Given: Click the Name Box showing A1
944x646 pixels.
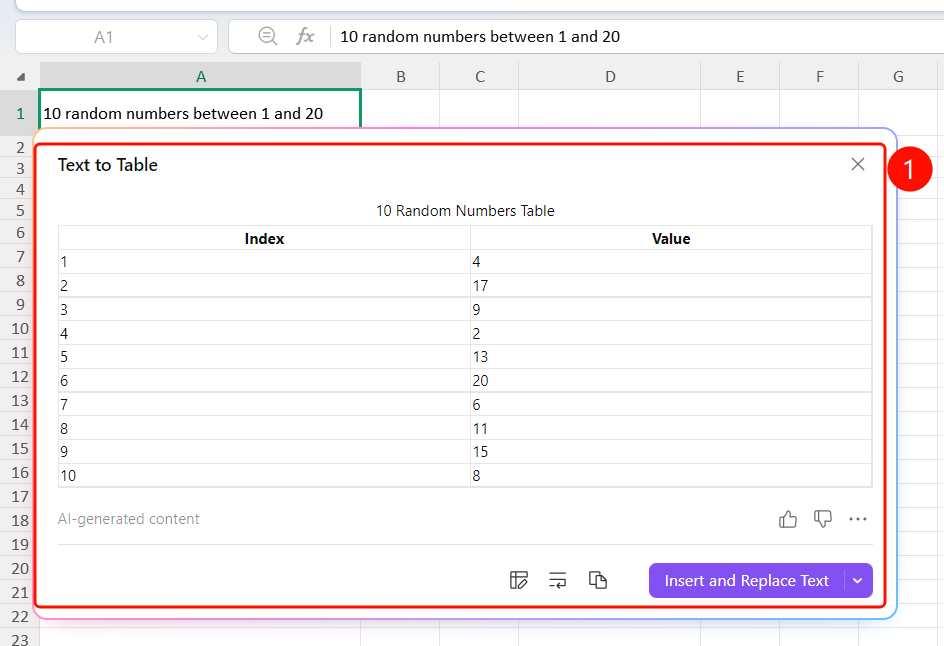Looking at the screenshot, I should pos(116,37).
